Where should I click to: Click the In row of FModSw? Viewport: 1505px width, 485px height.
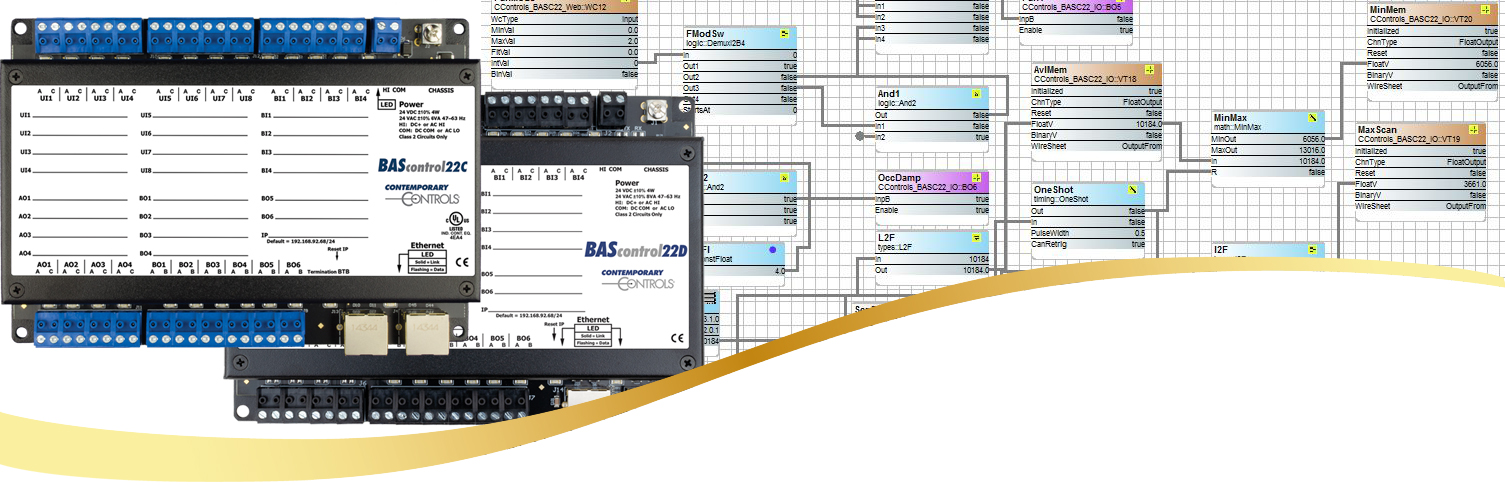(x=741, y=55)
